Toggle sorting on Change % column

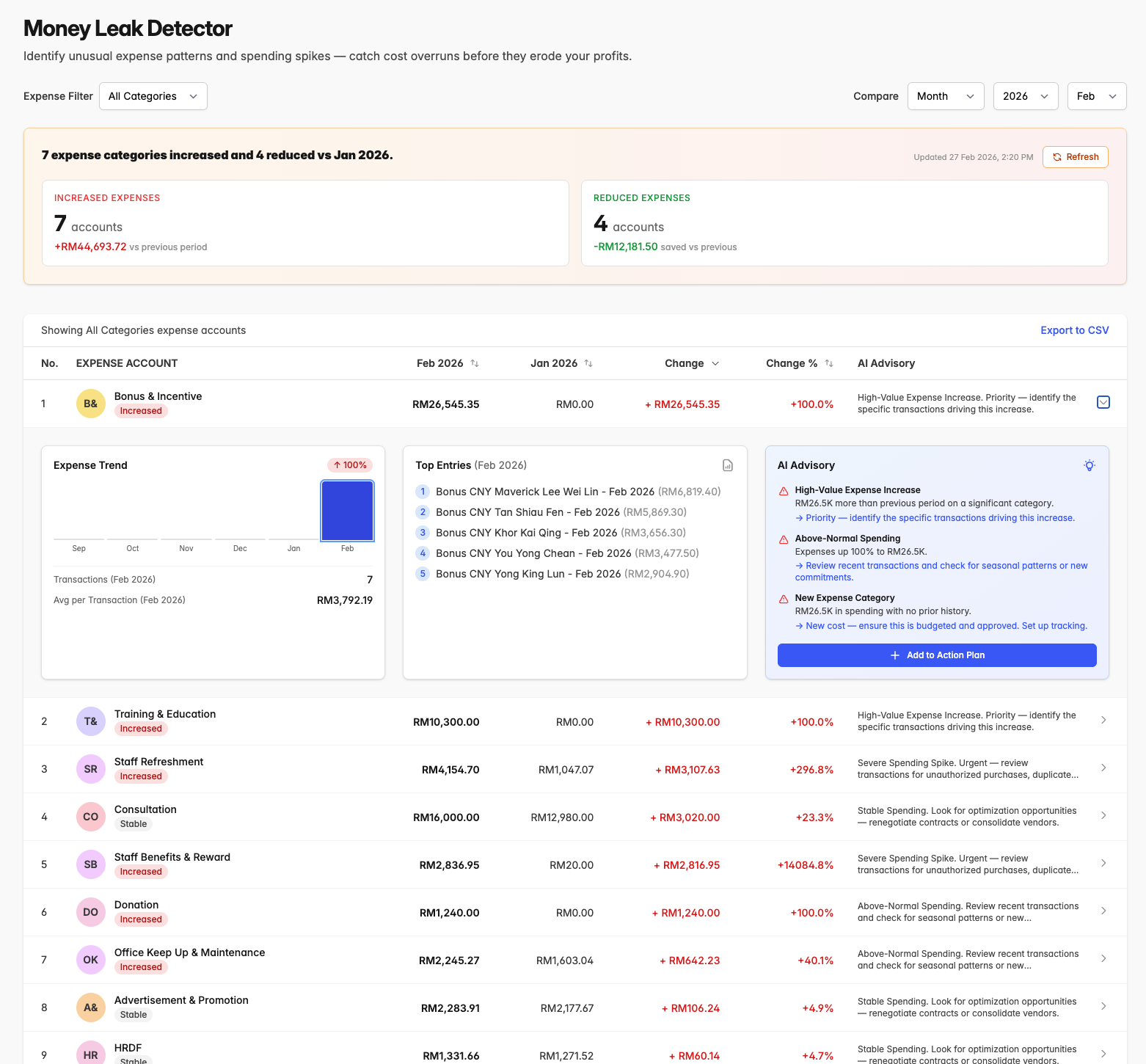830,362
